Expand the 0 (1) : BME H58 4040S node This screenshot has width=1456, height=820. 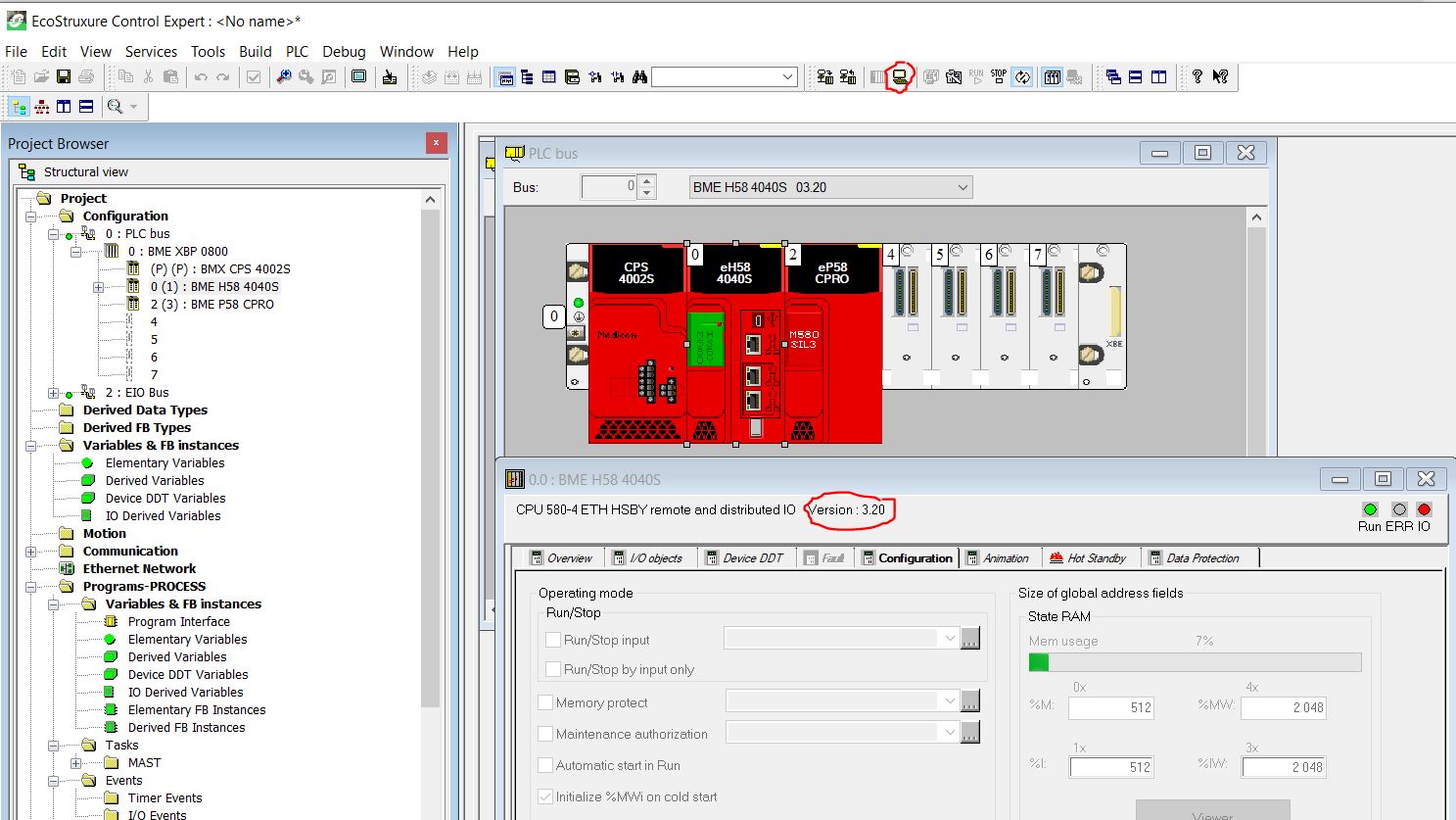(x=99, y=287)
